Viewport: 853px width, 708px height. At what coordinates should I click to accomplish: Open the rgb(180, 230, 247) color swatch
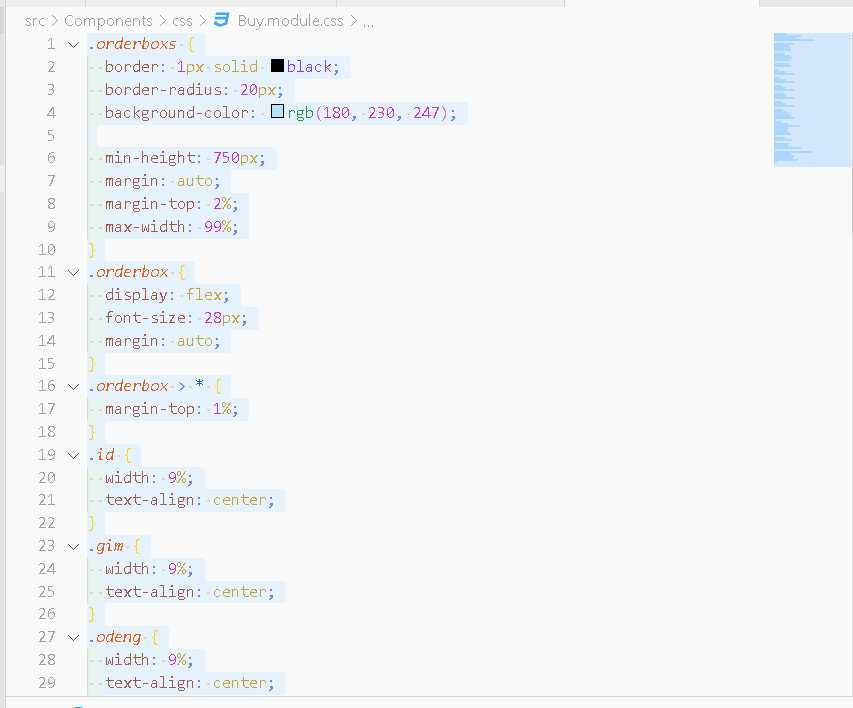(x=277, y=112)
